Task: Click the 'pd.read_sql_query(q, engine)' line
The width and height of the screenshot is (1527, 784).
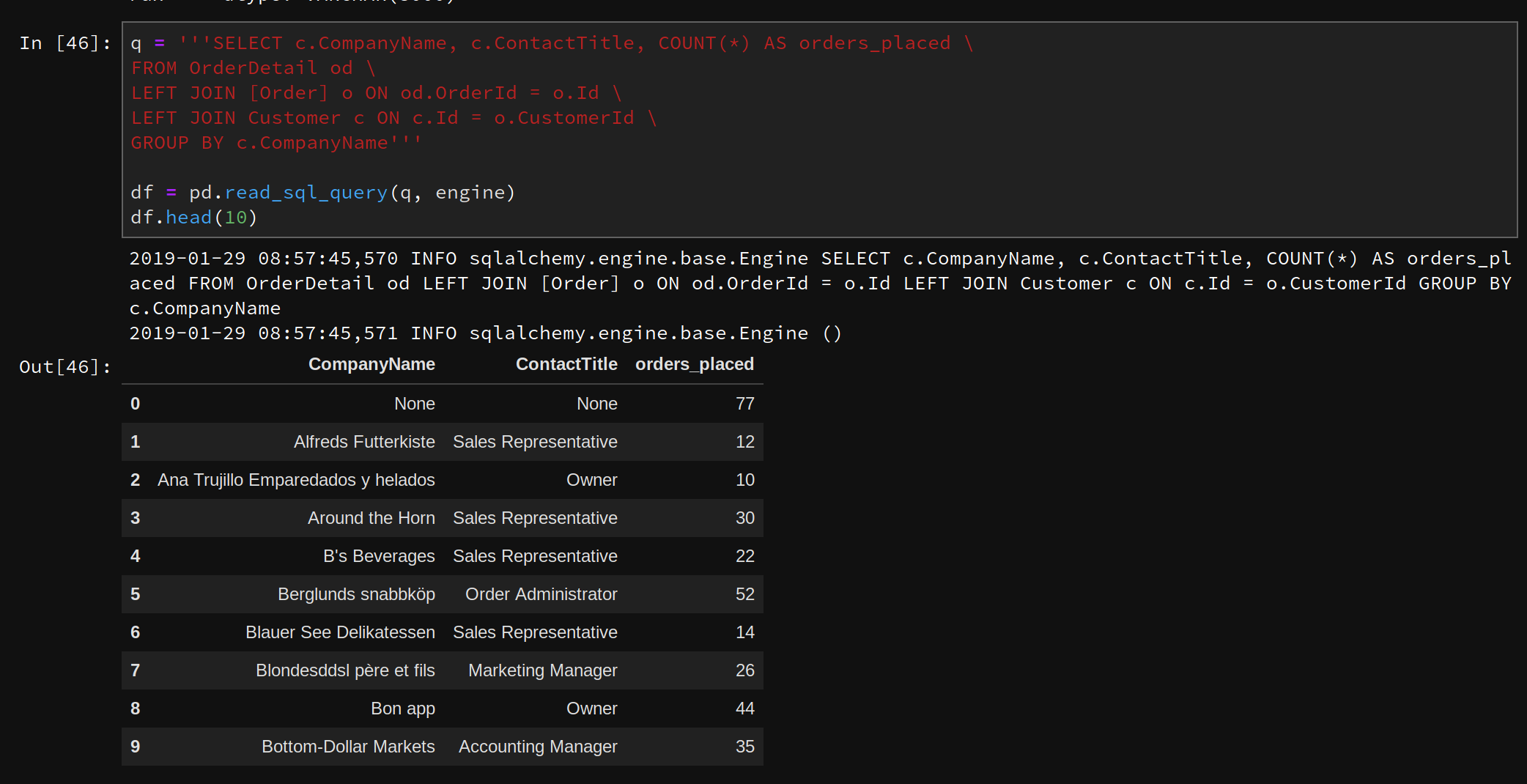Action: tap(323, 193)
